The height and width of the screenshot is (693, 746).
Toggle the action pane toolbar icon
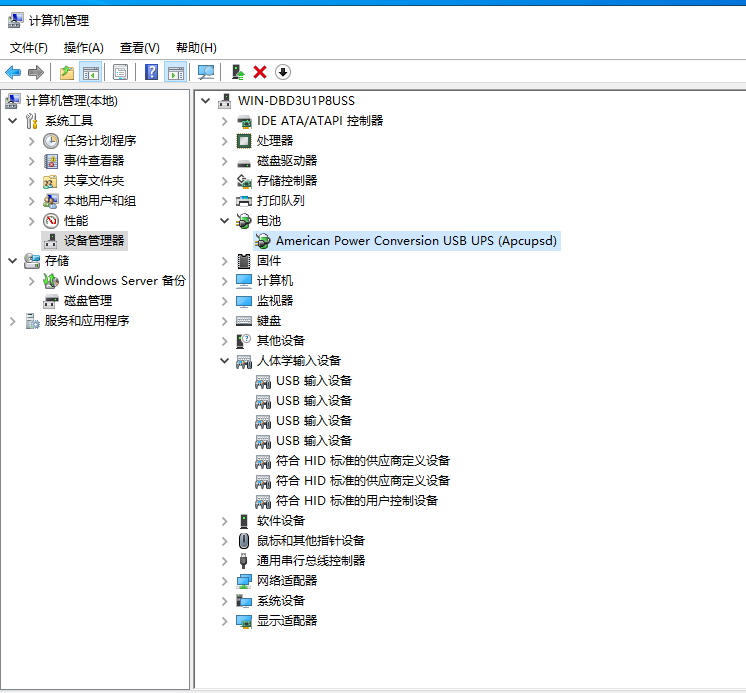click(176, 72)
